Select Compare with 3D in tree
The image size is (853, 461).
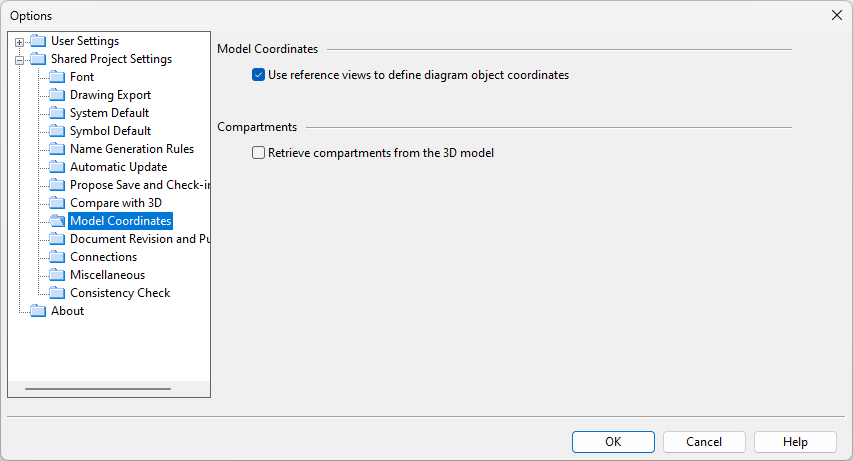[115, 203]
